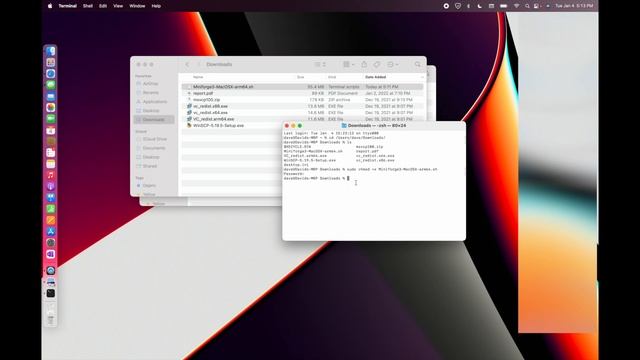Screen dimensions: 640x360
Task: Open the Help menu
Action: 156,6
